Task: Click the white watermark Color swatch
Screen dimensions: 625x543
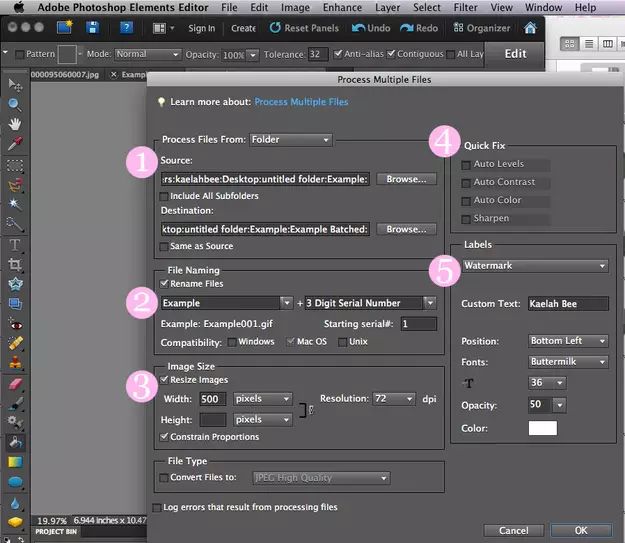Action: point(542,428)
